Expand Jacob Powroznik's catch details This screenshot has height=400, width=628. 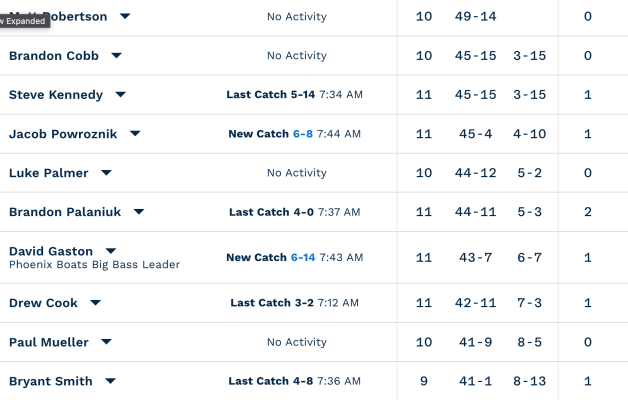135,134
